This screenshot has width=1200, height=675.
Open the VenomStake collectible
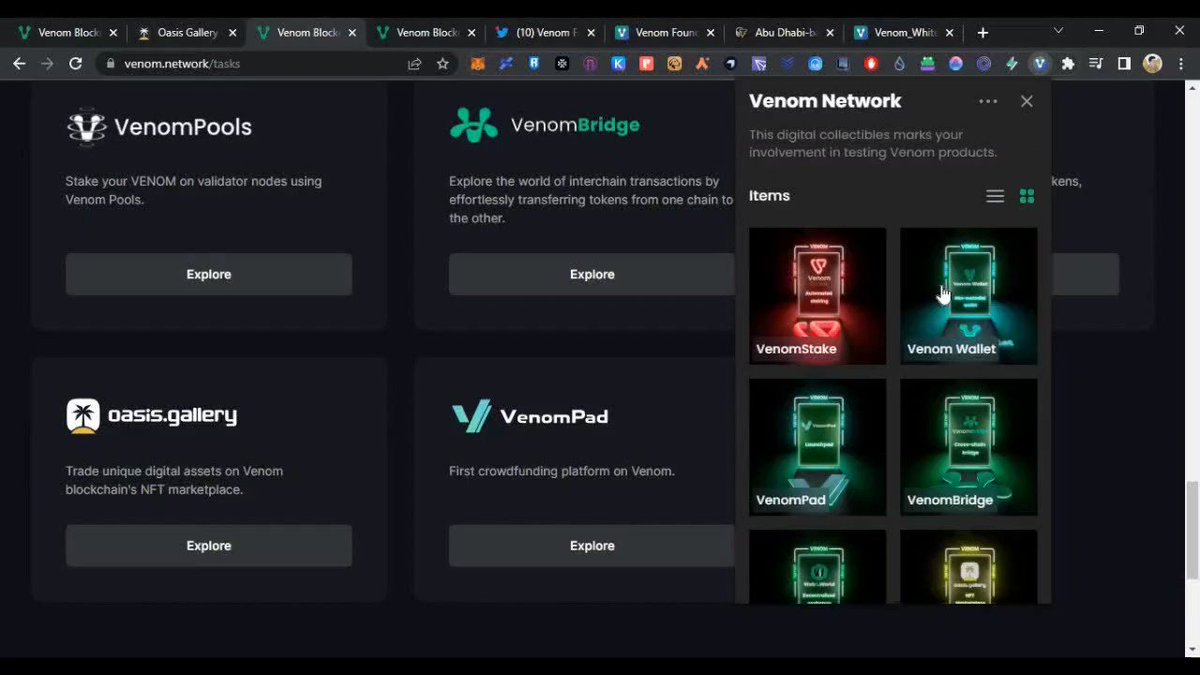817,296
